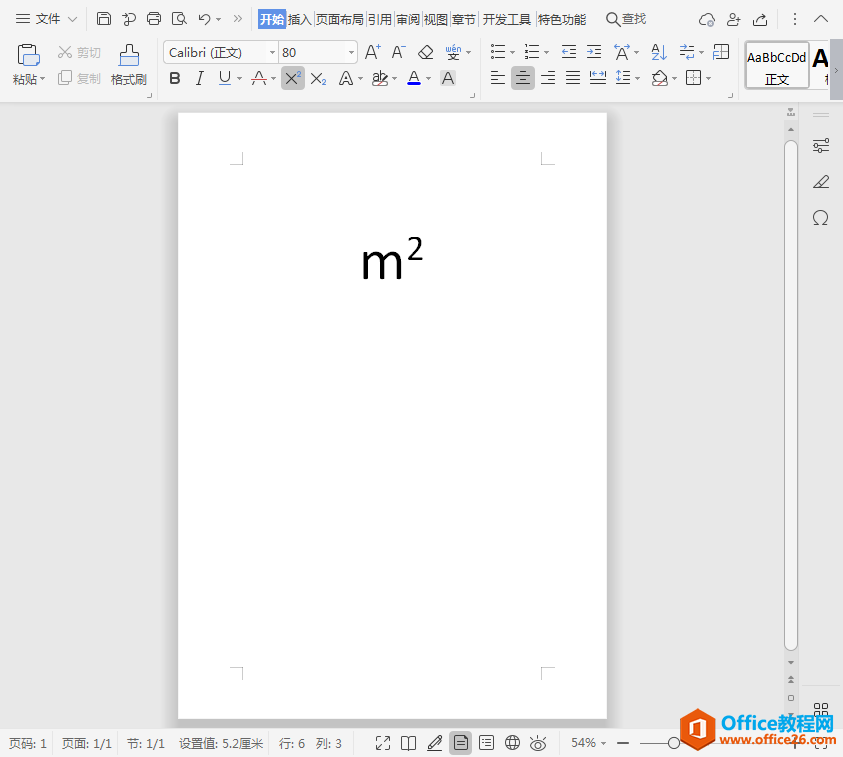Switch to the 引用 tab
Image resolution: width=843 pixels, height=757 pixels.
pyautogui.click(x=380, y=19)
